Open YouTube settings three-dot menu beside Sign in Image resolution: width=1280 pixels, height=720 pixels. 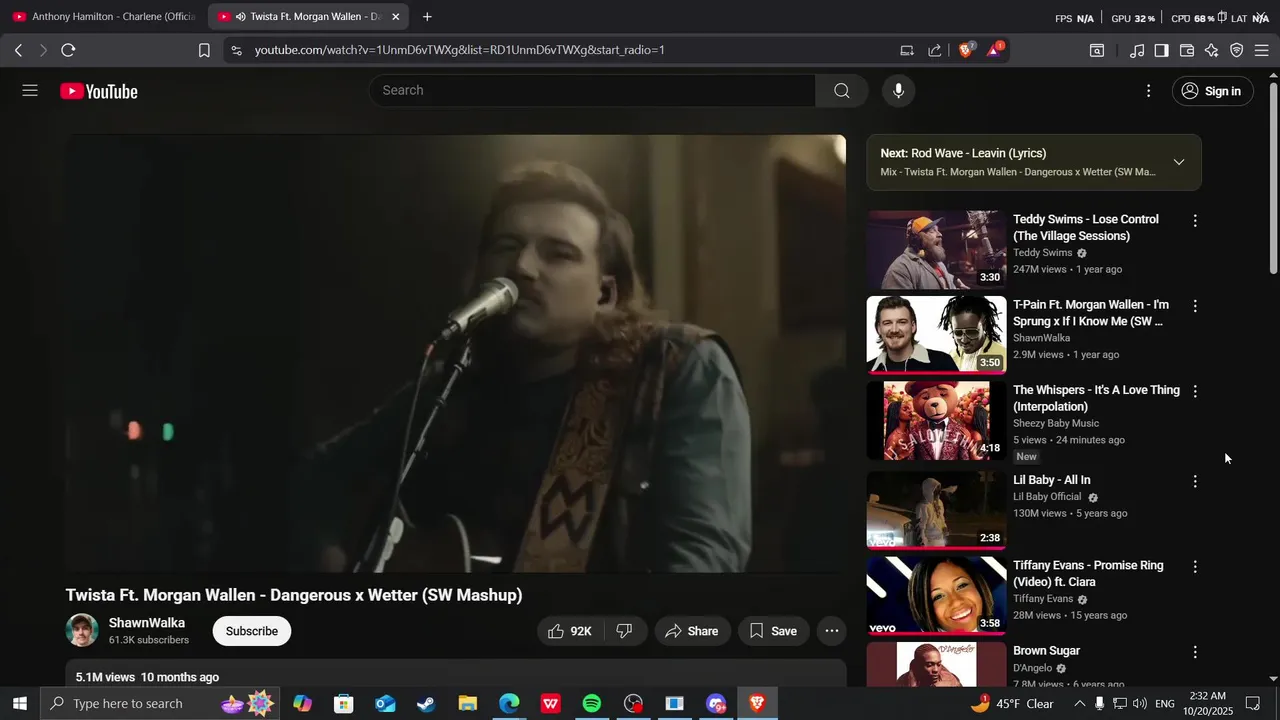[x=1148, y=91]
